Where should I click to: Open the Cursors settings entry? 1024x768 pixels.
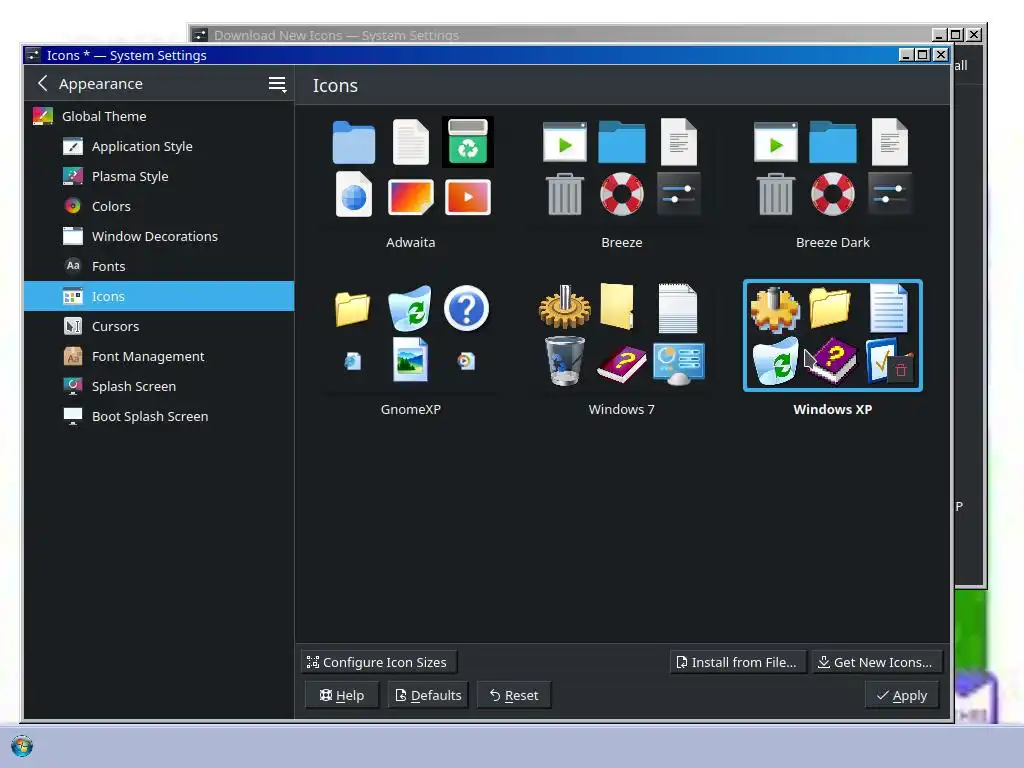tap(159, 326)
